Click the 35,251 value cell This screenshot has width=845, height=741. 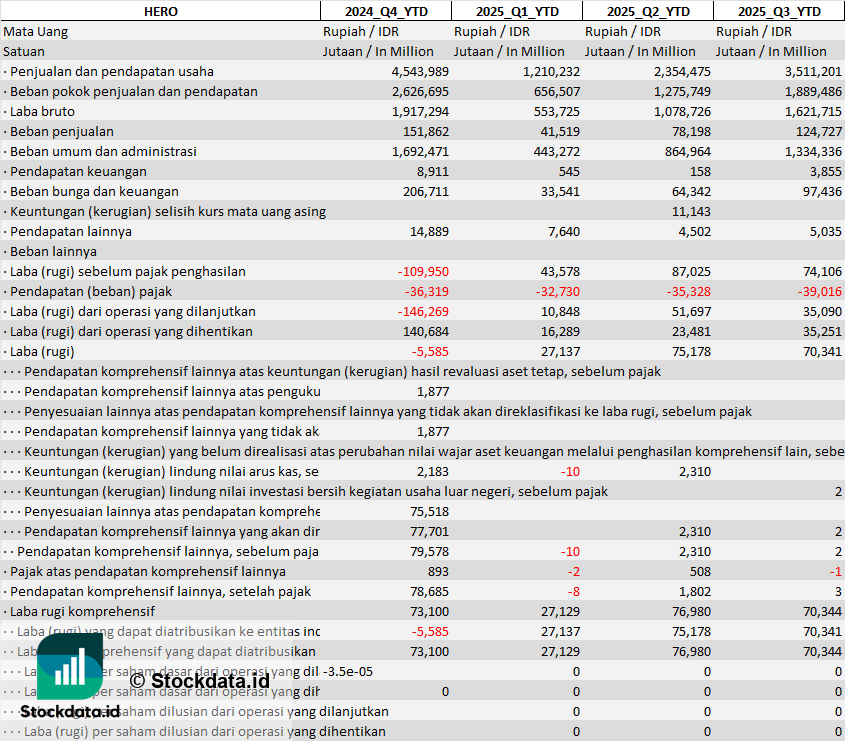(x=822, y=331)
